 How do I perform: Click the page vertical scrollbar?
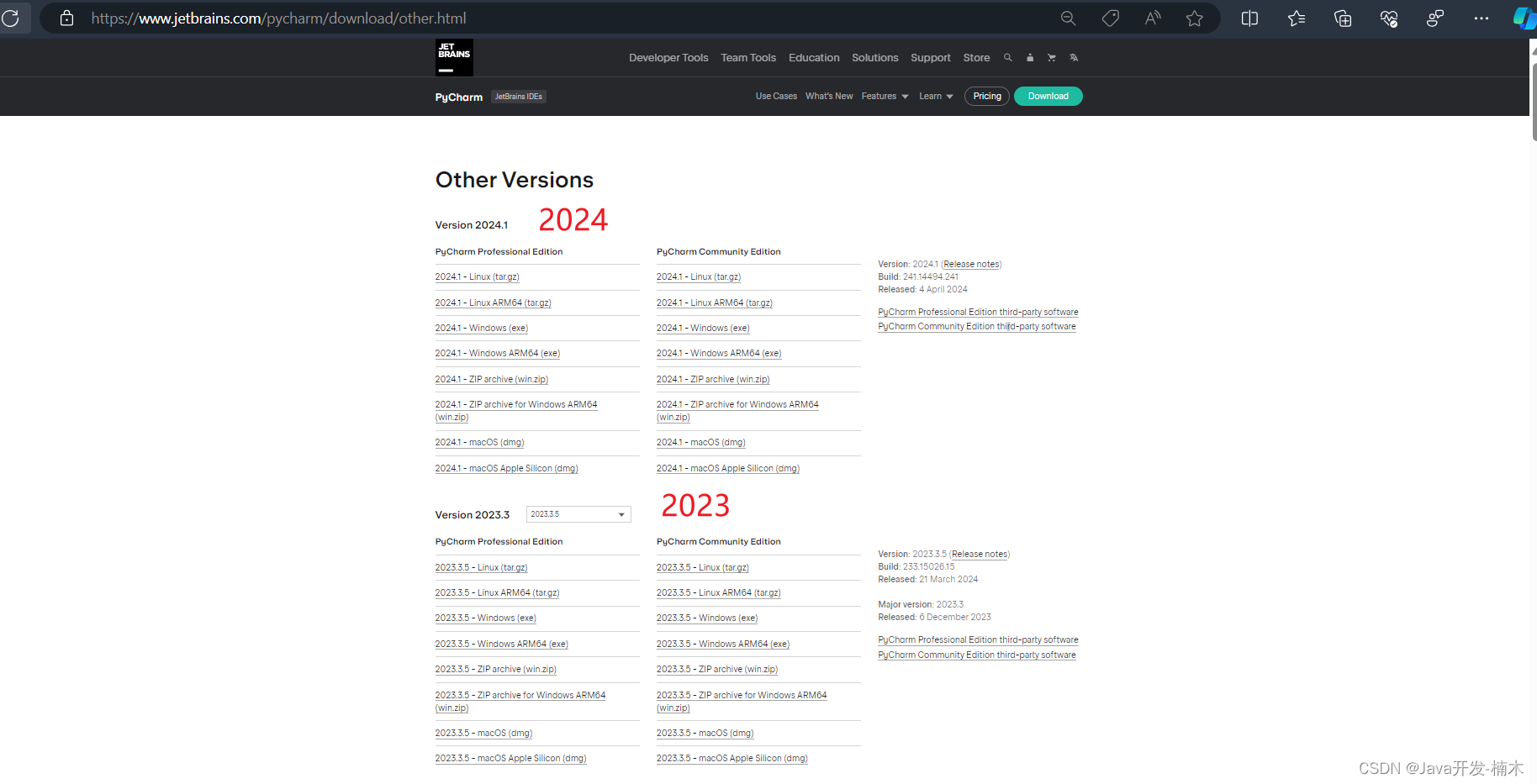(1533, 101)
